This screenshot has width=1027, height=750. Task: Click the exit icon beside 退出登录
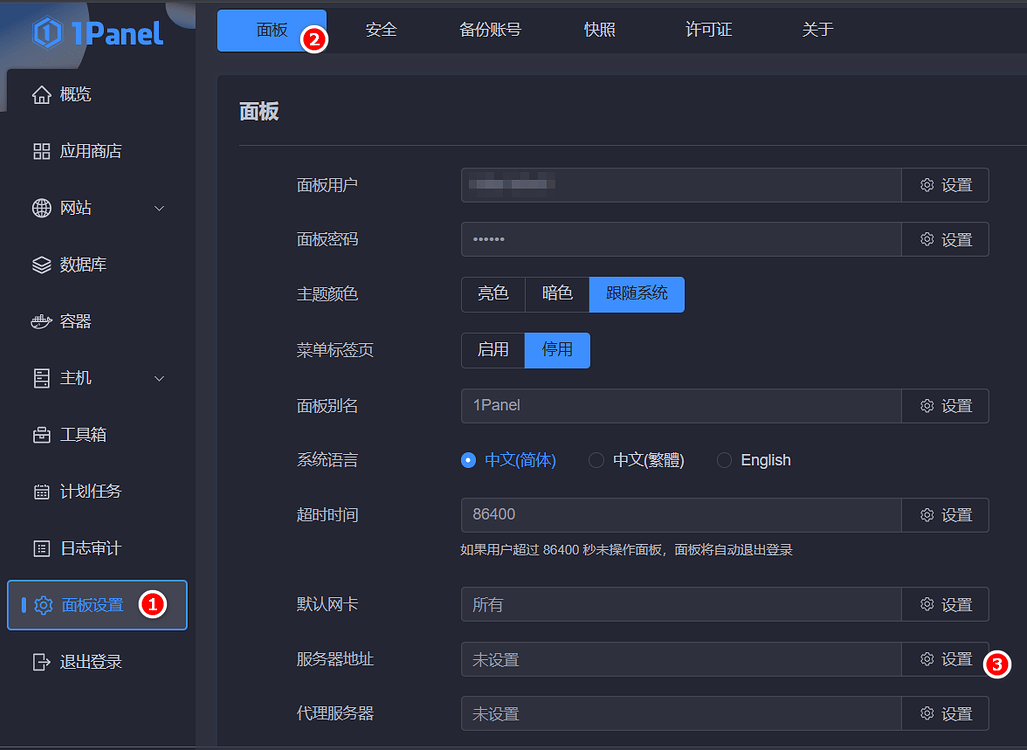pos(41,662)
